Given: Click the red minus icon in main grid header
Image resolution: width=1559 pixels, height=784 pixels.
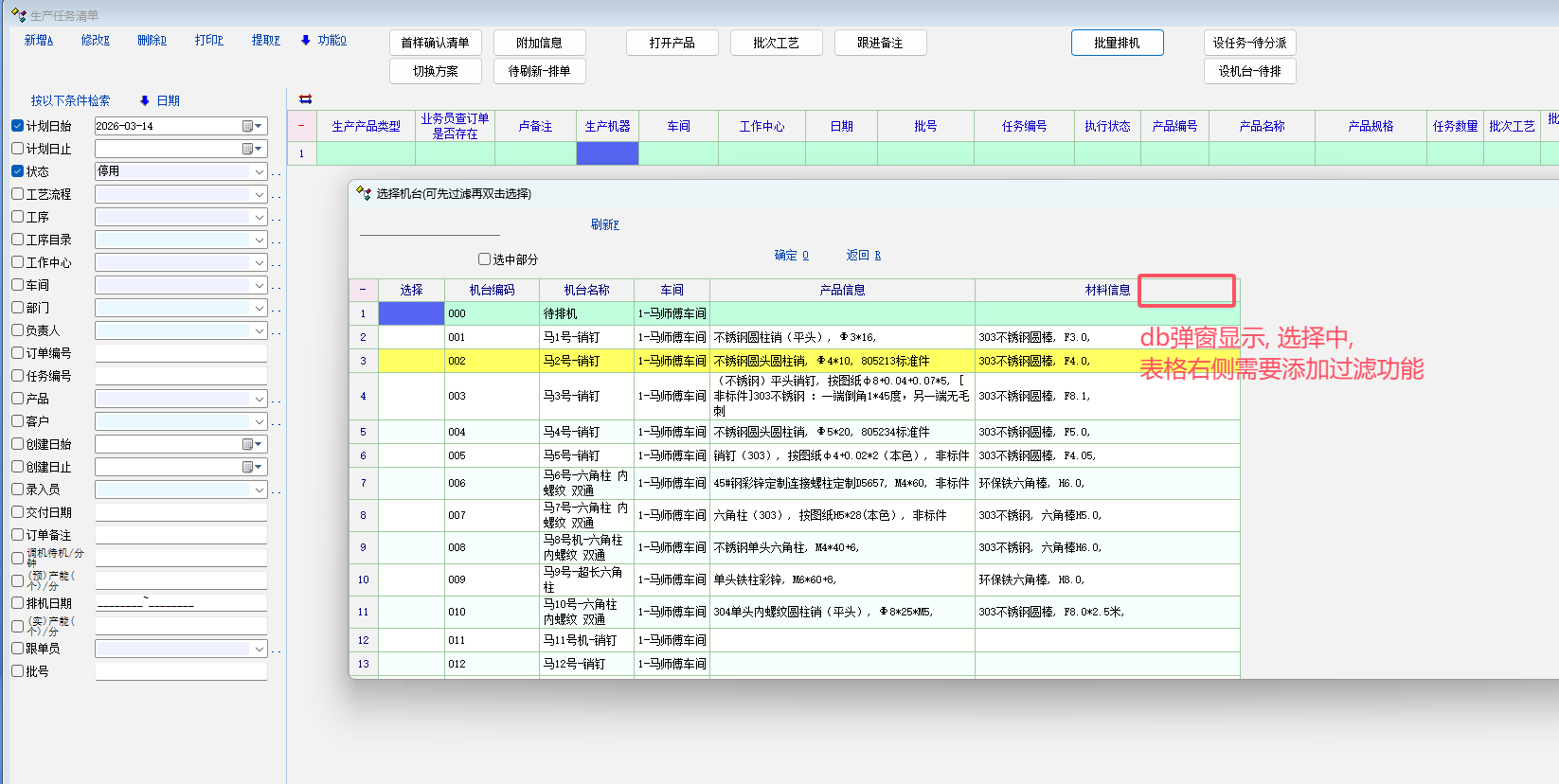Looking at the screenshot, I should [301, 126].
